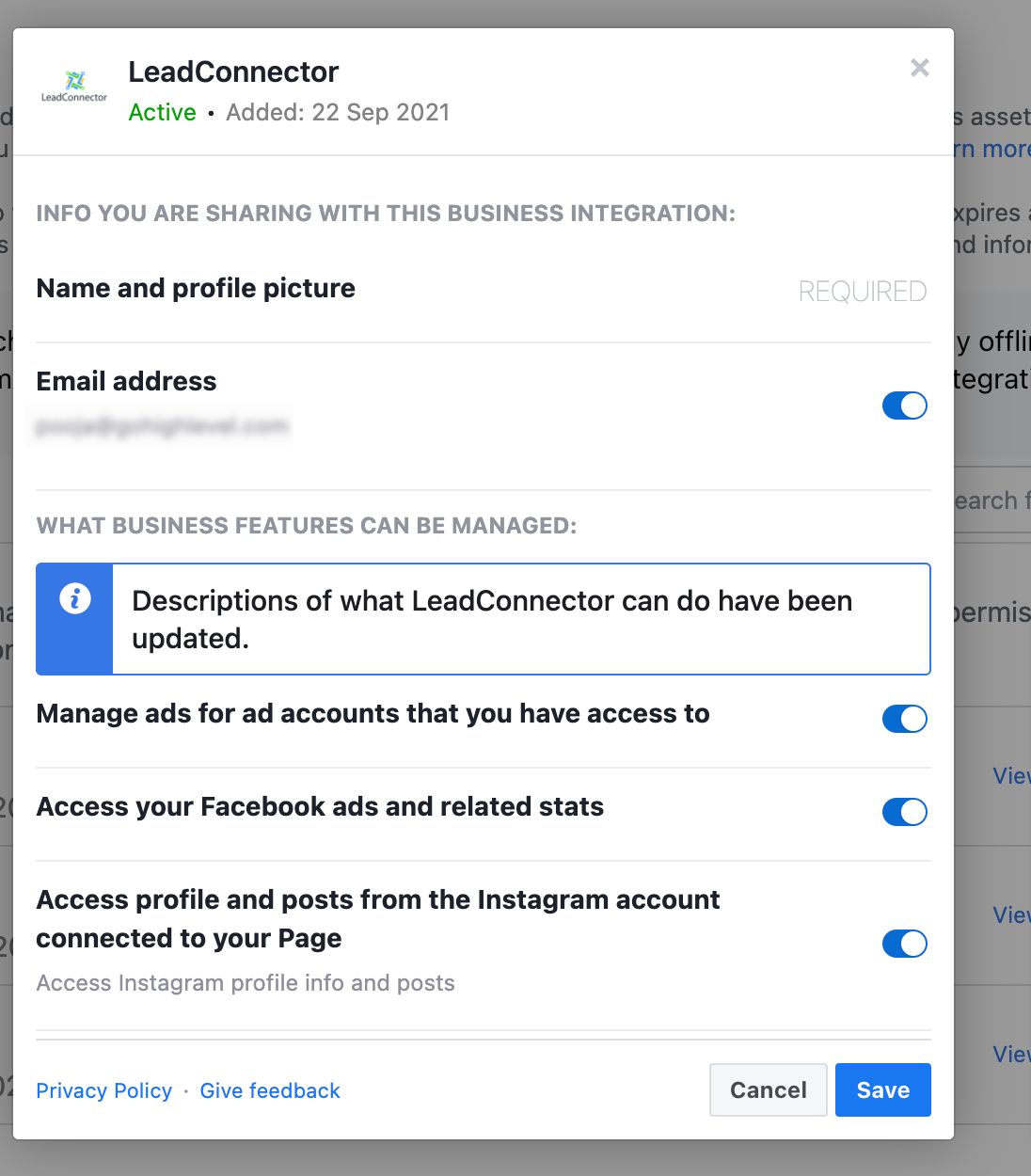
Task: Click the Name and profile picture row
Action: coord(484,290)
